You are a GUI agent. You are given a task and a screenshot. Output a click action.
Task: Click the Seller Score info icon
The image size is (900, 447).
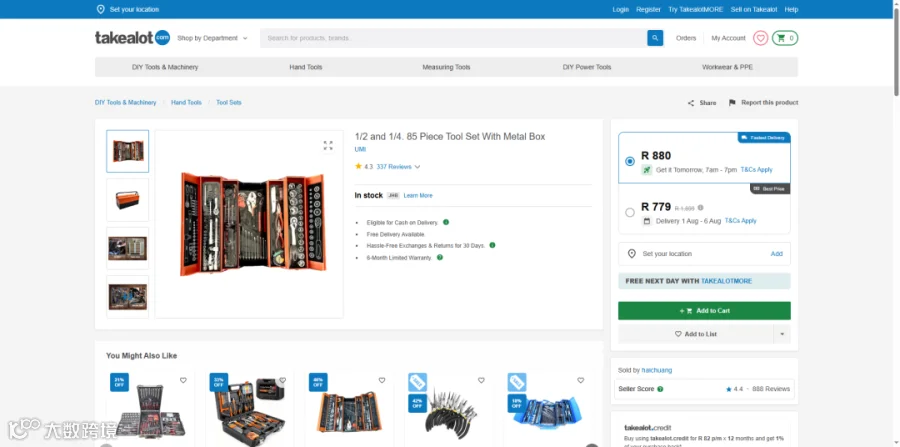pos(660,389)
